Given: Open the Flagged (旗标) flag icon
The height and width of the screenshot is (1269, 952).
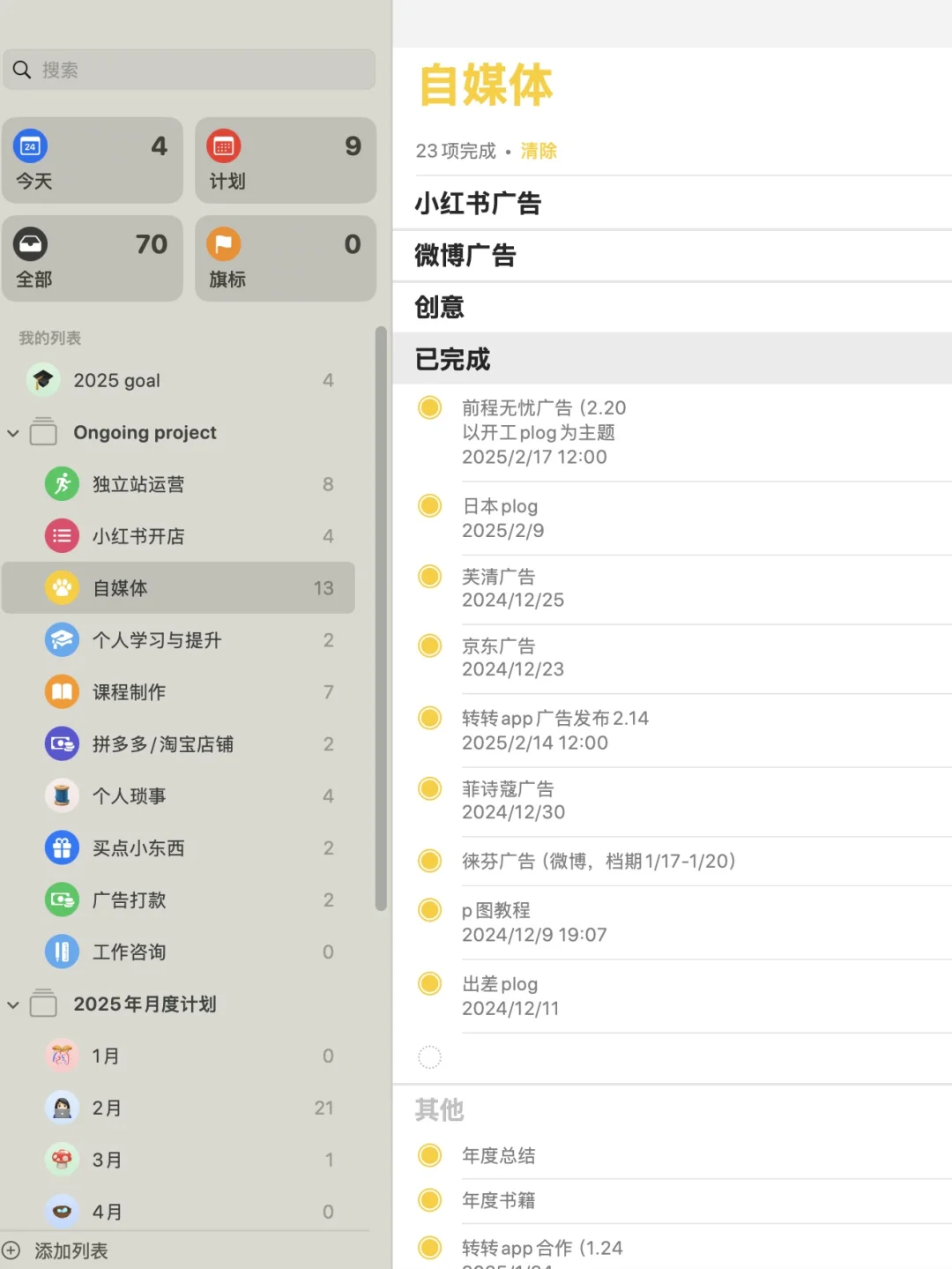Looking at the screenshot, I should pos(224,244).
